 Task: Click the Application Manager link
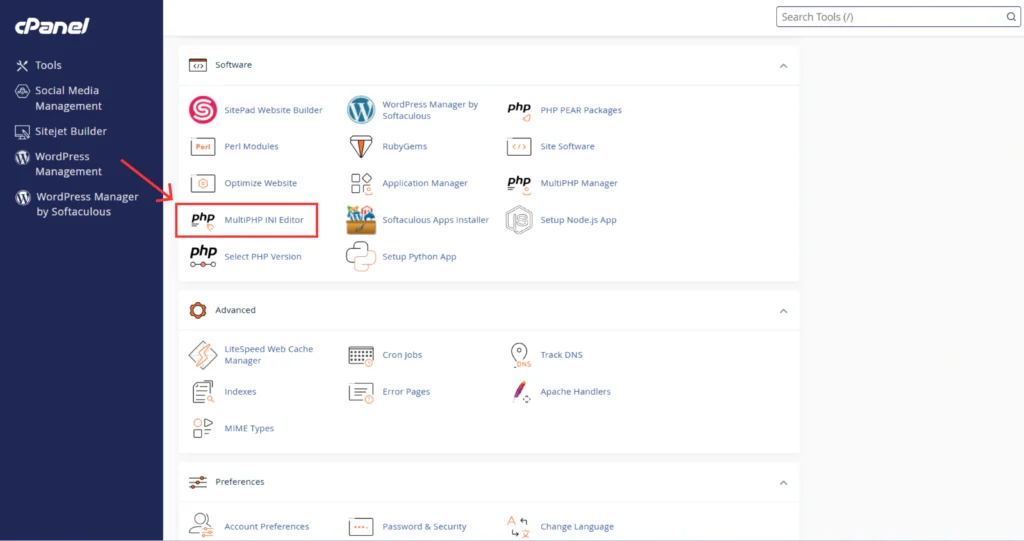pos(425,184)
